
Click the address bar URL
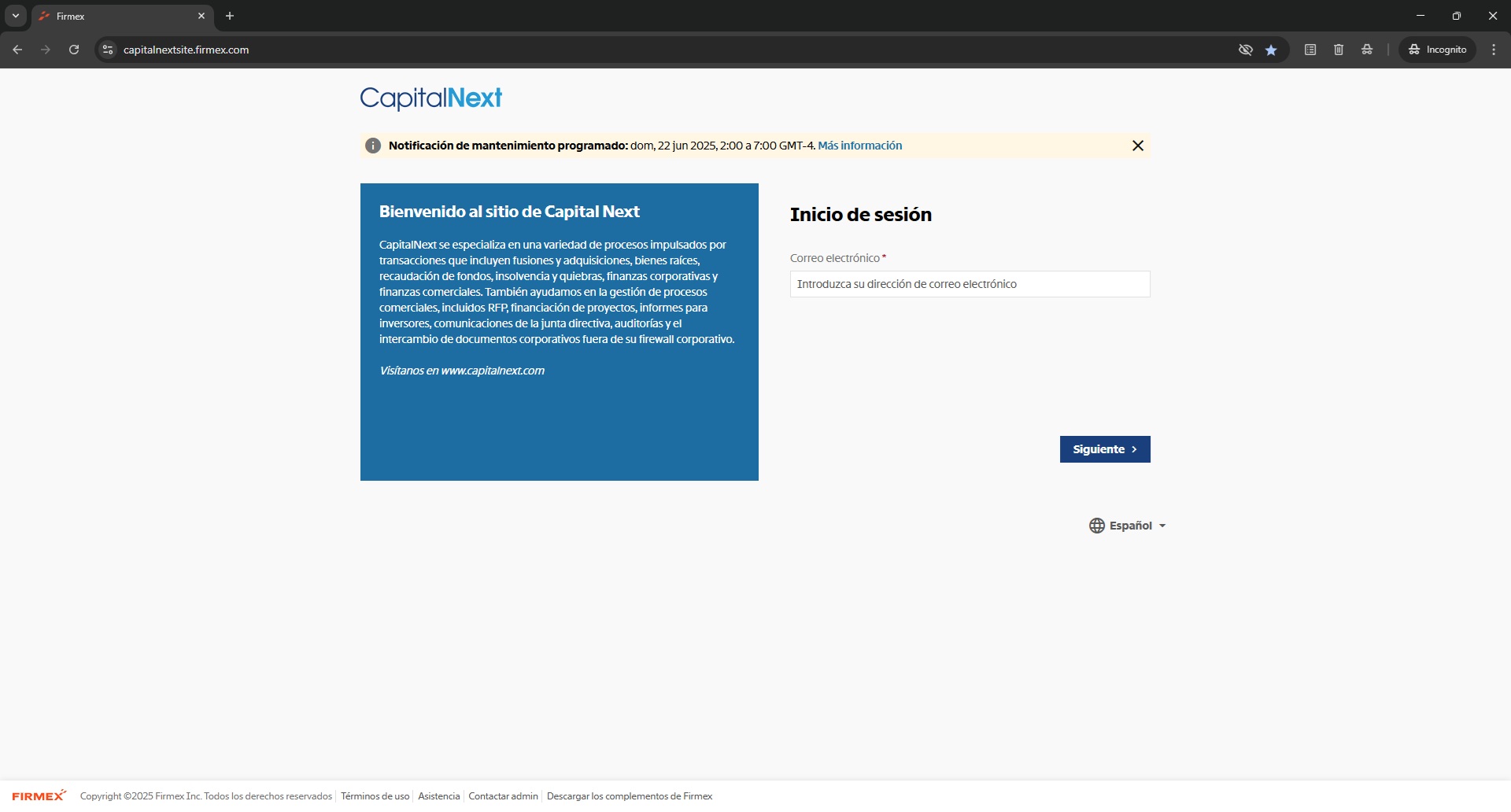tap(186, 50)
